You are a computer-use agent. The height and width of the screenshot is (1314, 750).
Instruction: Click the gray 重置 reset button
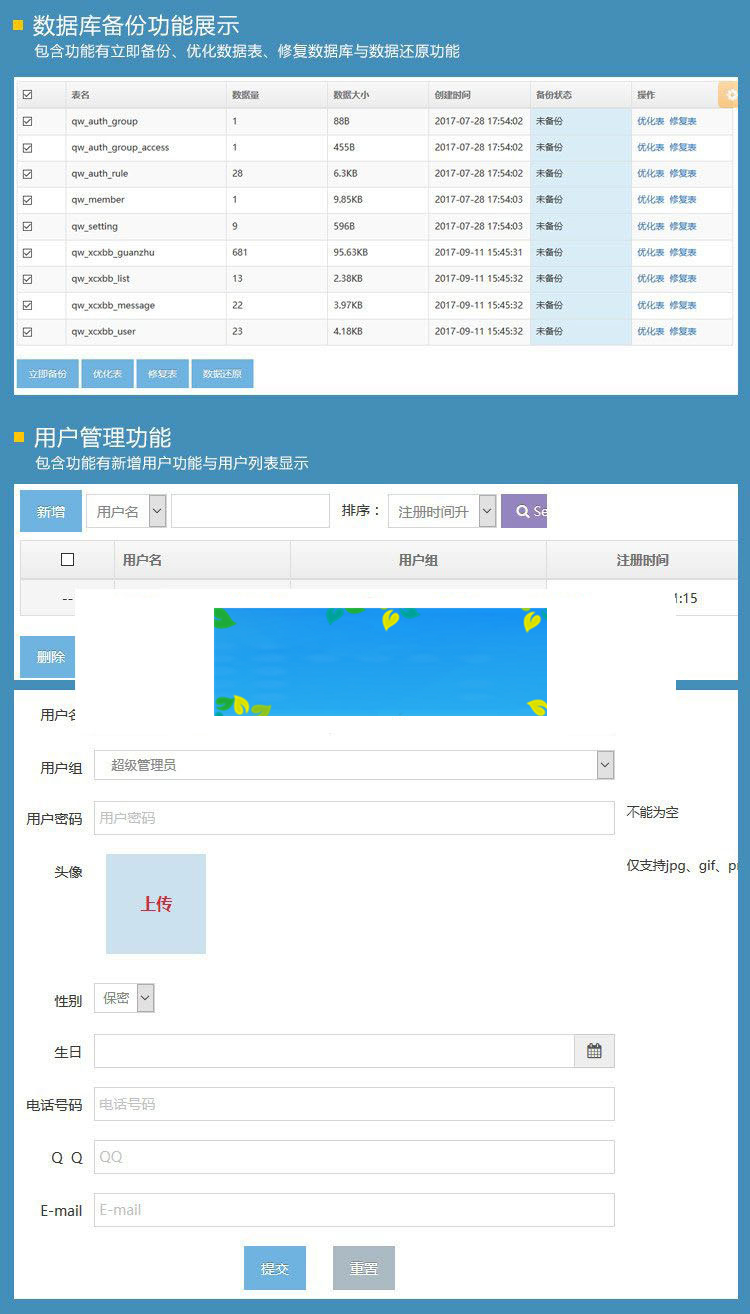(x=364, y=1268)
